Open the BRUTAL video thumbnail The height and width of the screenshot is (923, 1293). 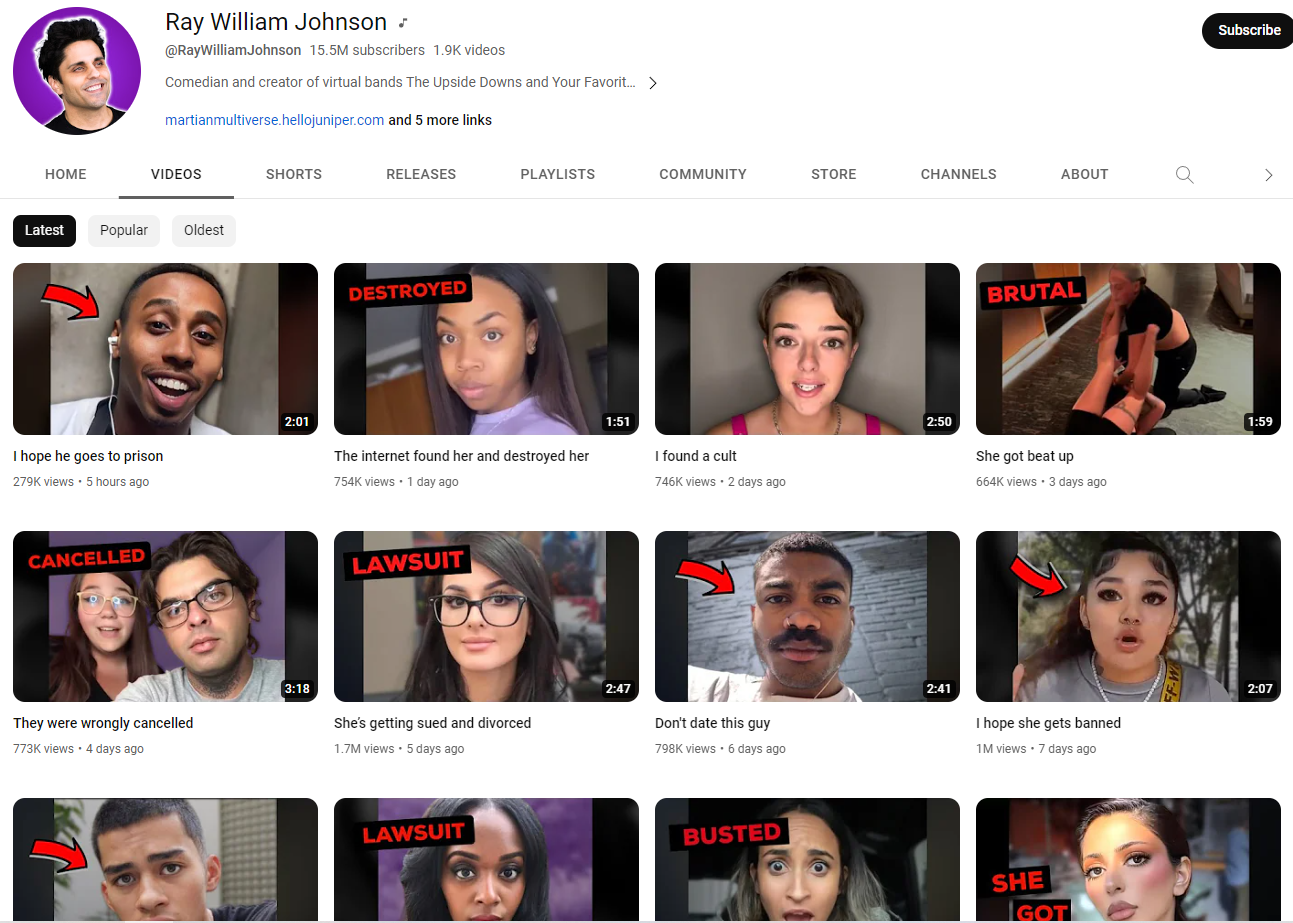1128,348
